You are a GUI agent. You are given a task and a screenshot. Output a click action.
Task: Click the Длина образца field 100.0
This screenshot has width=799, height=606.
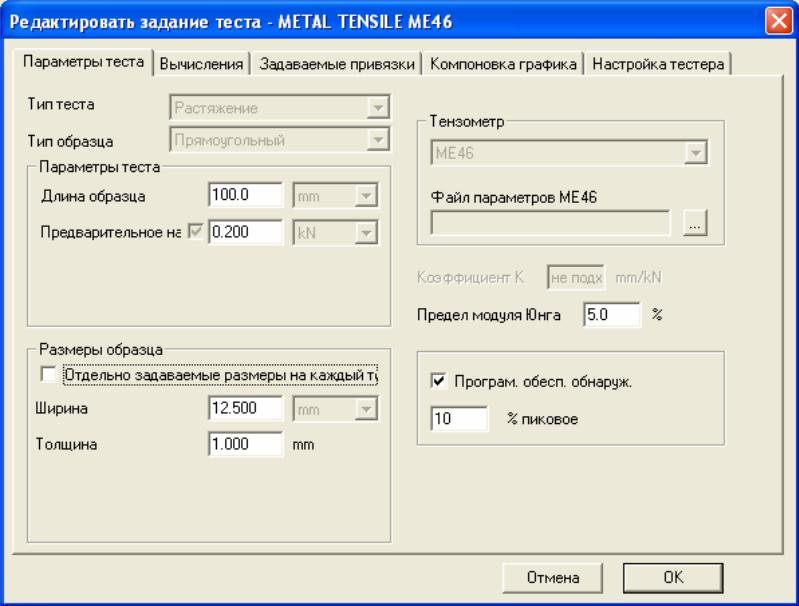[x=245, y=195]
